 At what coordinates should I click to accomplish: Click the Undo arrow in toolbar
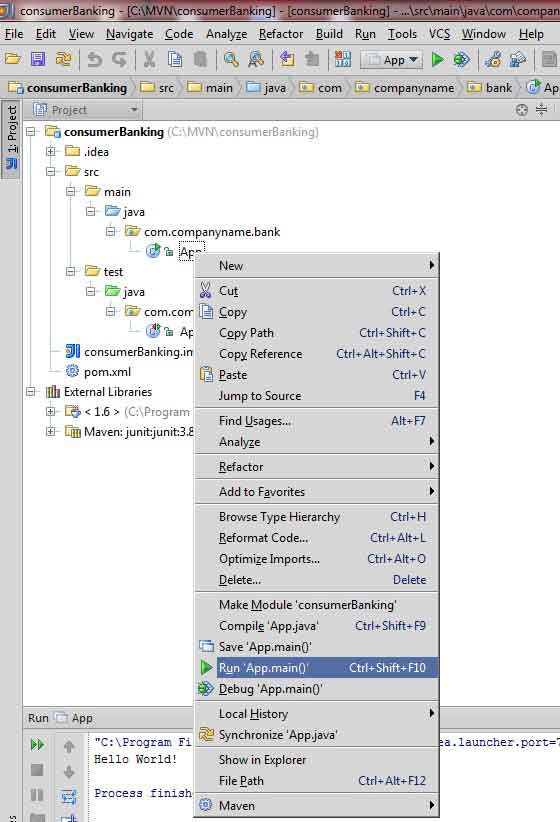click(94, 60)
